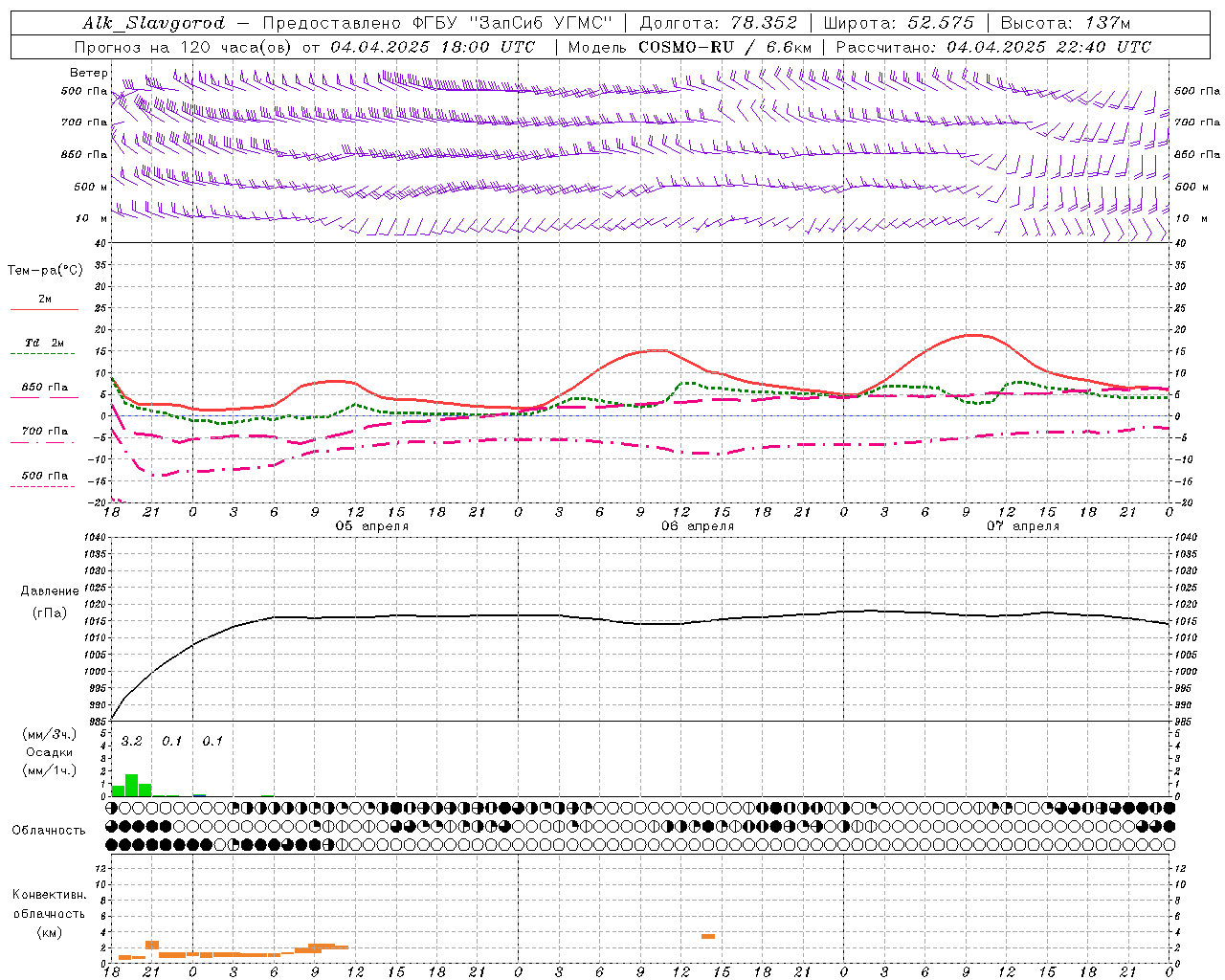The image size is (1225, 980).
Task: Click the Давление pressure panel label
Action: tap(50, 591)
